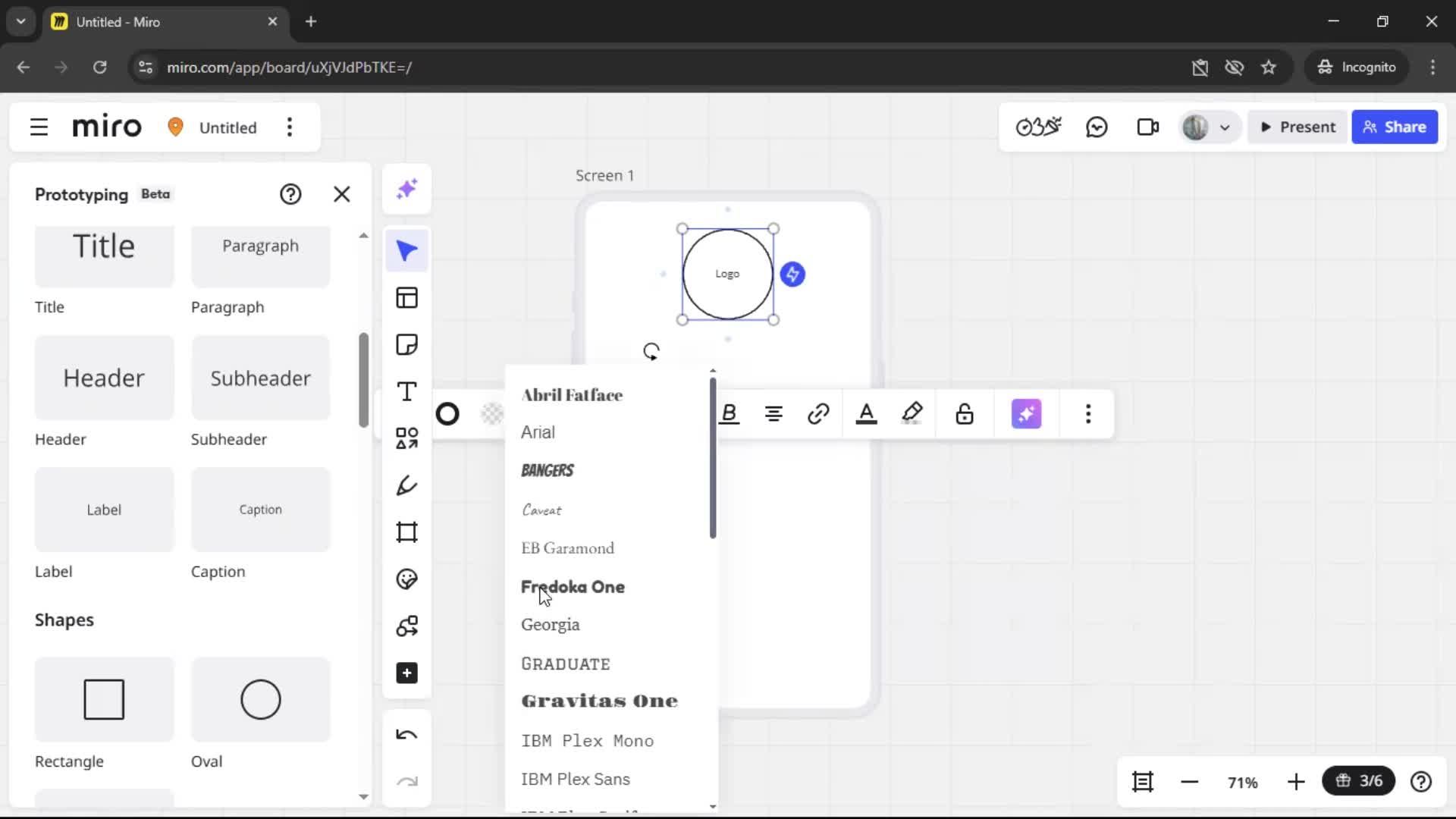The height and width of the screenshot is (819, 1456).
Task: Open text alignment options
Action: click(773, 414)
